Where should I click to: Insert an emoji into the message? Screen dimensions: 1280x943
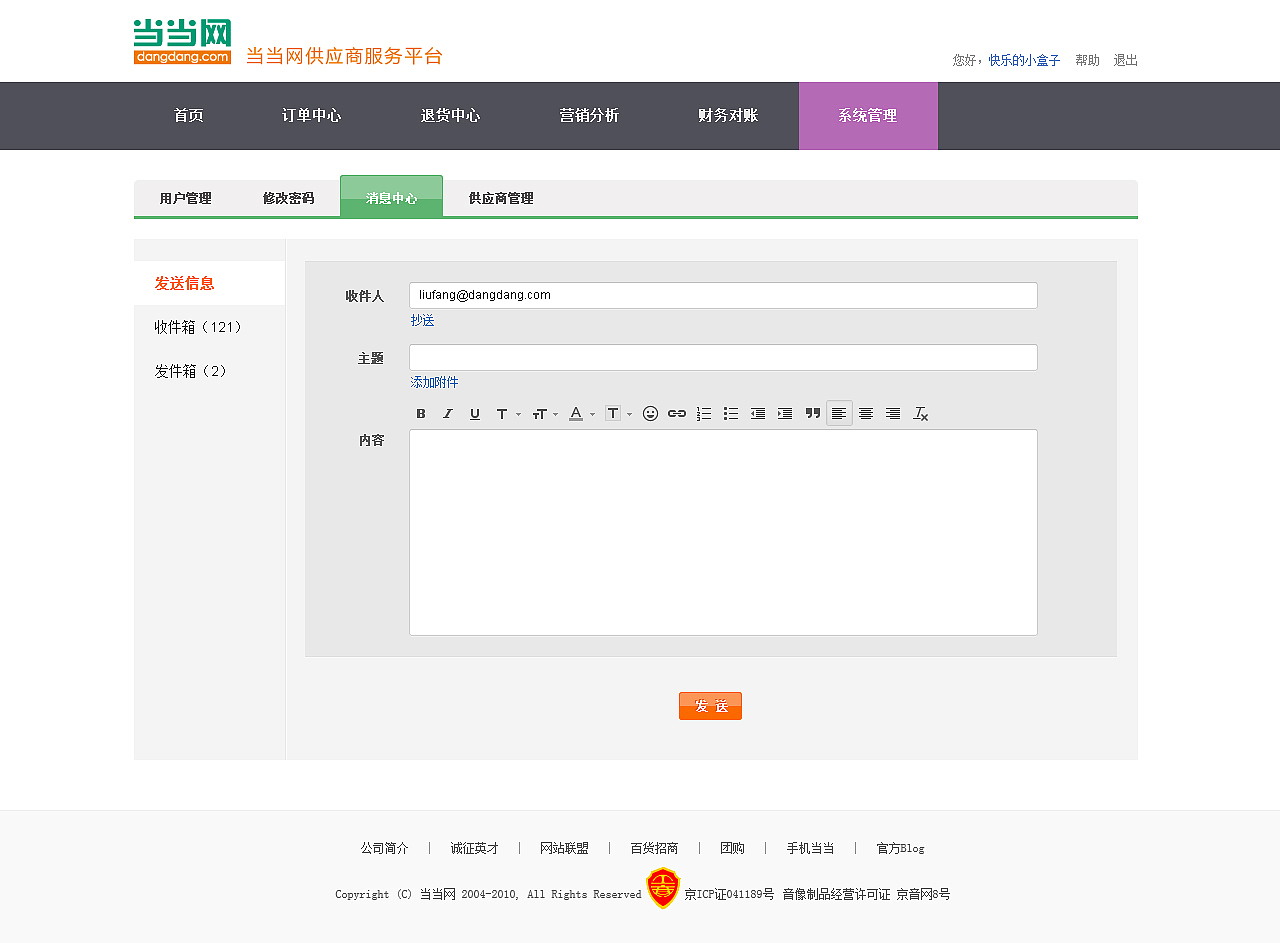click(x=650, y=413)
